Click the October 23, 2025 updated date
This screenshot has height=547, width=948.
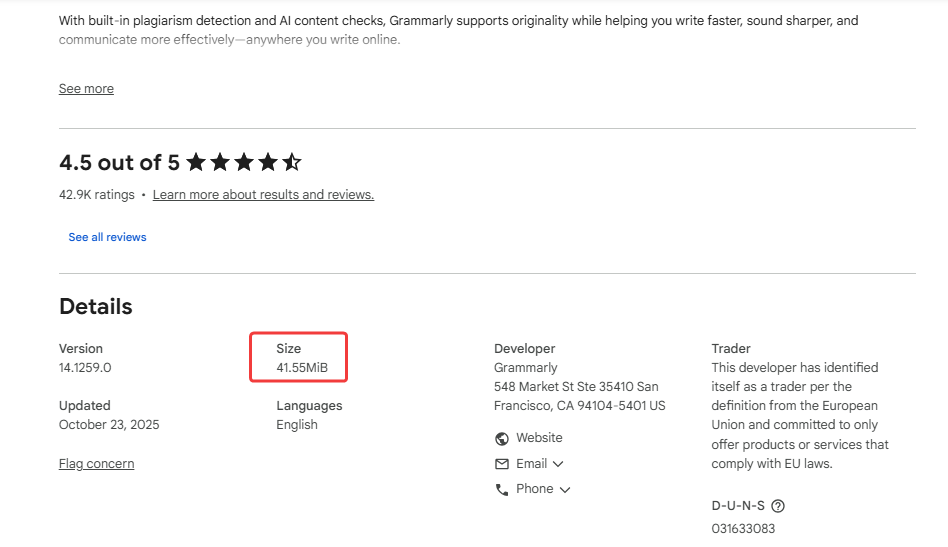(x=109, y=425)
